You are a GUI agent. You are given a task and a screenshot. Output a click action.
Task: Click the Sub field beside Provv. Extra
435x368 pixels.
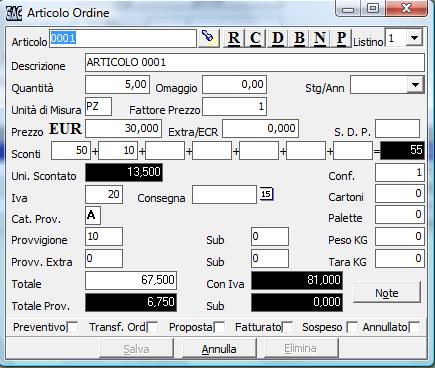[x=270, y=258]
